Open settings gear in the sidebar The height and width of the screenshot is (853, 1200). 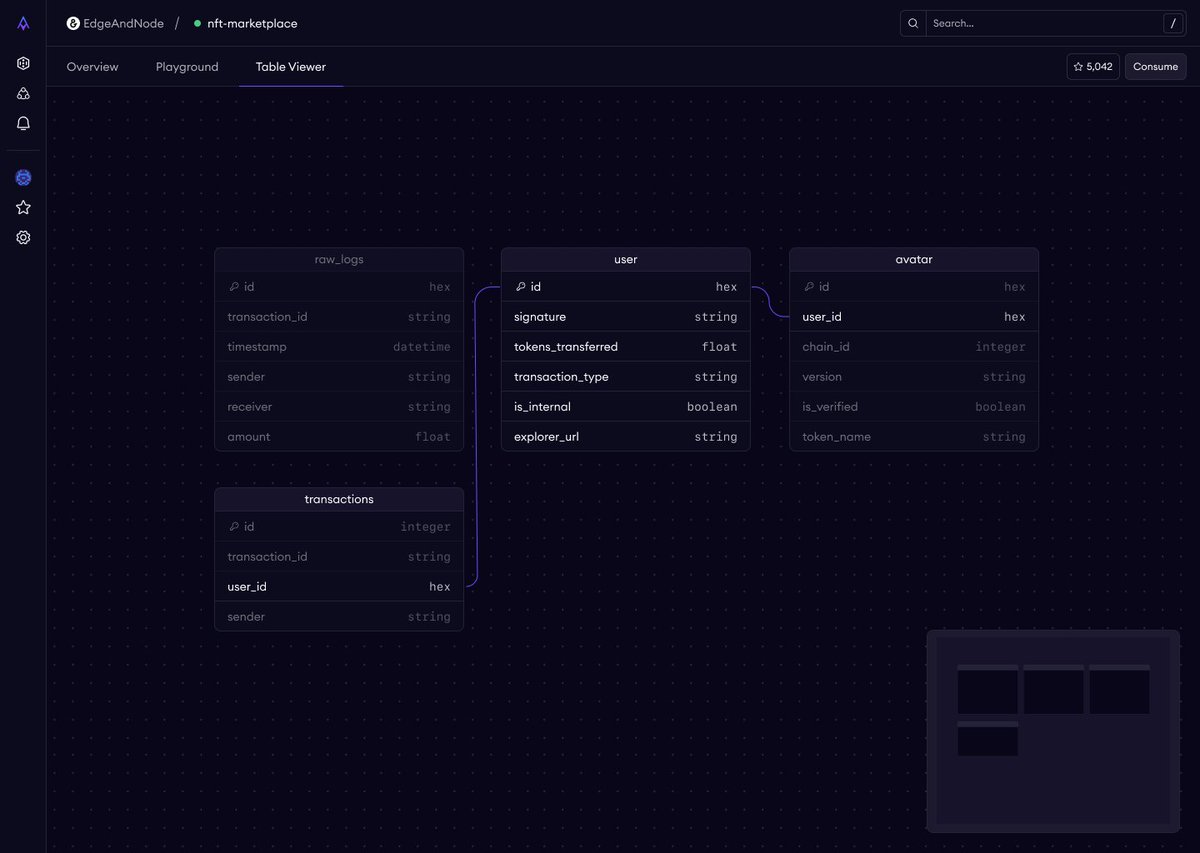tap(23, 237)
